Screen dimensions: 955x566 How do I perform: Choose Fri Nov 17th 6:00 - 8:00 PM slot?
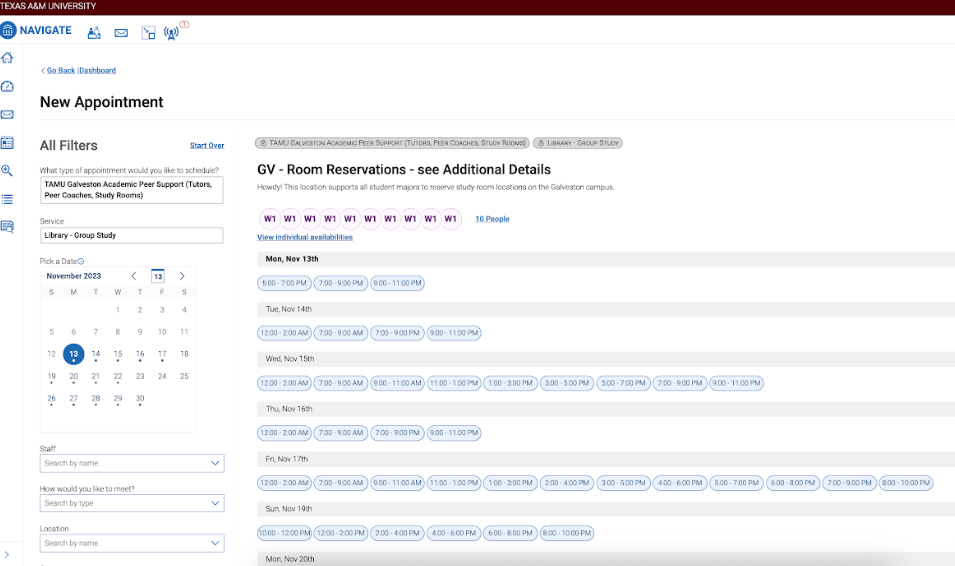[793, 483]
